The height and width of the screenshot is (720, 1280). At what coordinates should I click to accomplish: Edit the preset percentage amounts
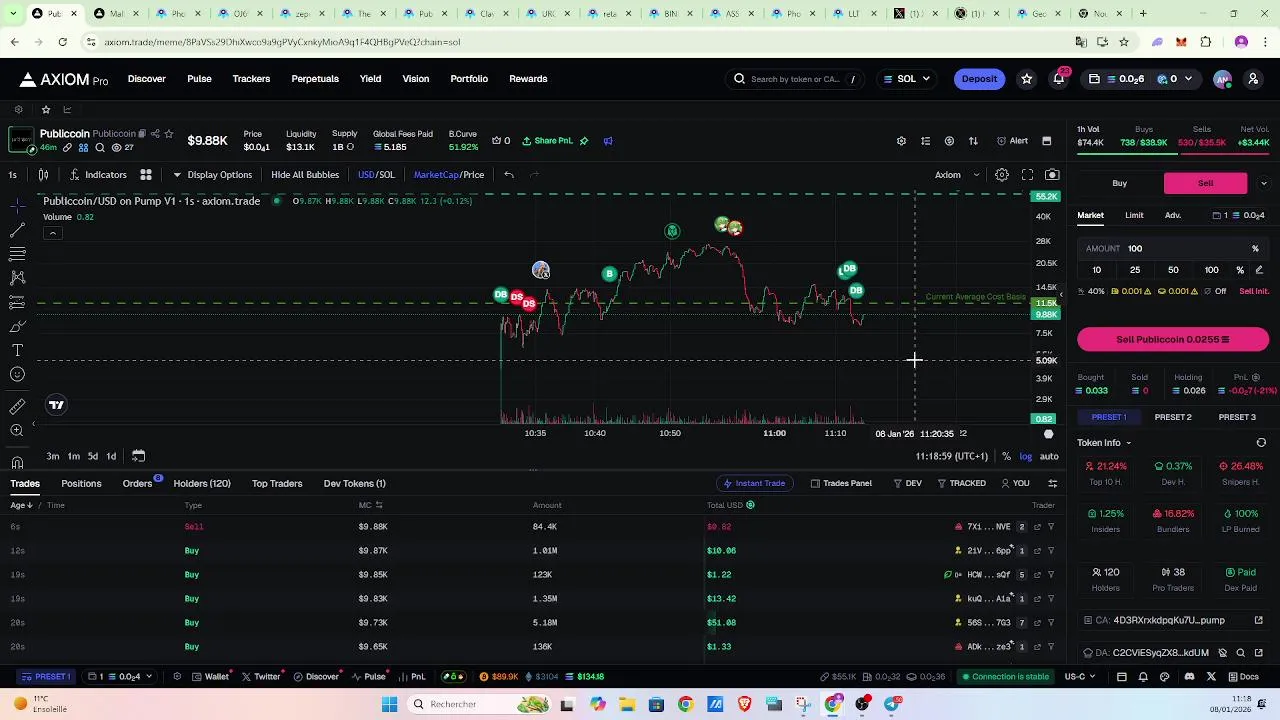[1259, 270]
